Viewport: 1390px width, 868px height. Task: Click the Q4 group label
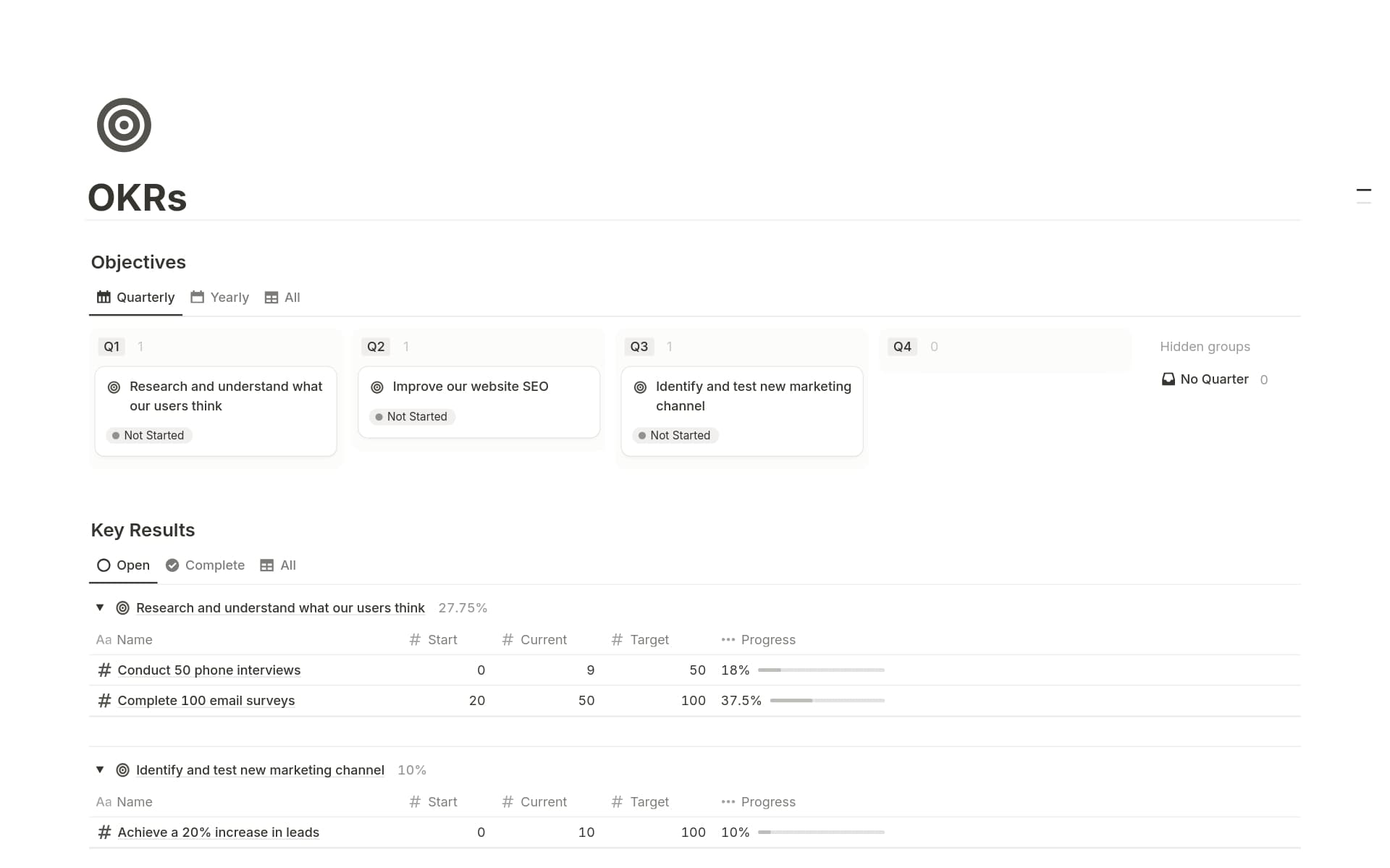click(x=902, y=347)
